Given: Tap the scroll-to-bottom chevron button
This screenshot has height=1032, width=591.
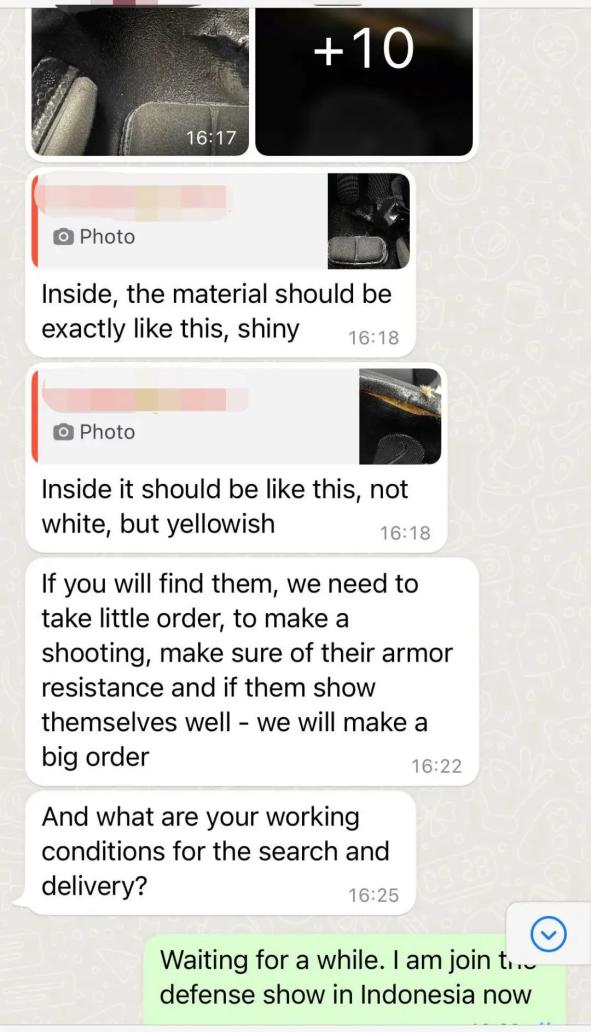Looking at the screenshot, I should click(548, 933).
